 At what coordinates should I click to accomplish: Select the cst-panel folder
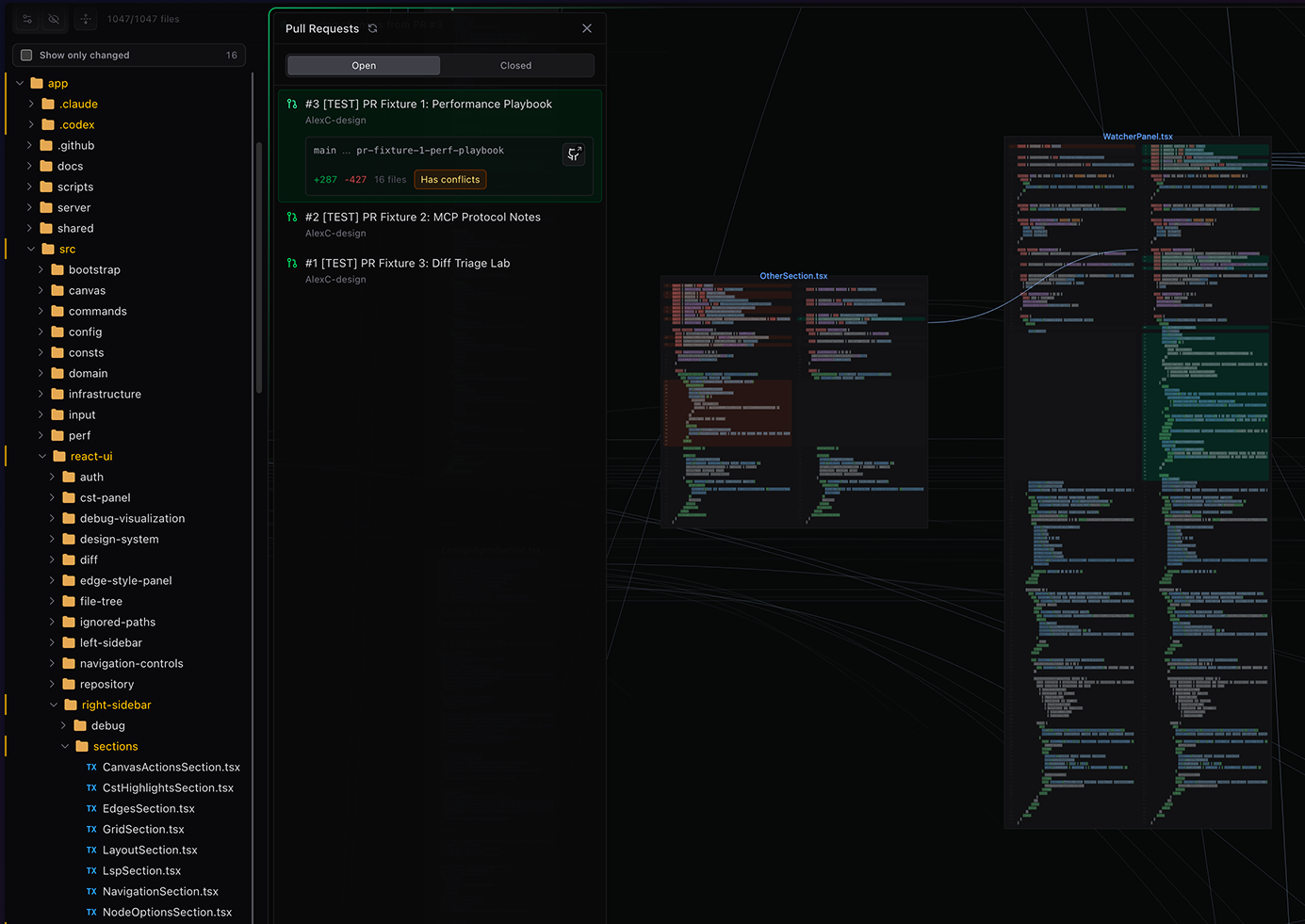105,497
